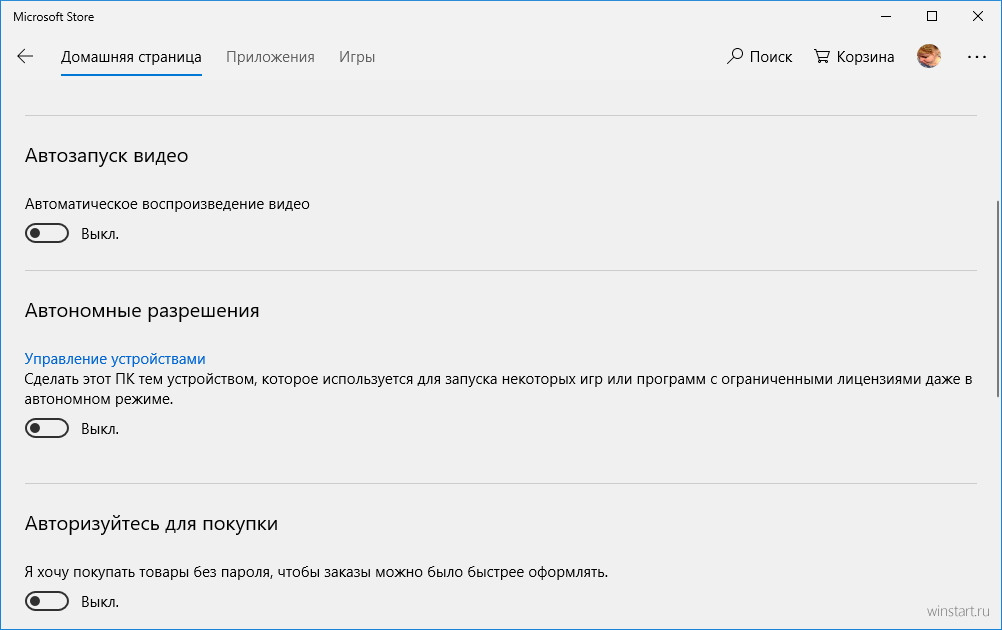This screenshot has width=1002, height=630.
Task: Switch to Домашняя страница tab
Action: [x=131, y=57]
